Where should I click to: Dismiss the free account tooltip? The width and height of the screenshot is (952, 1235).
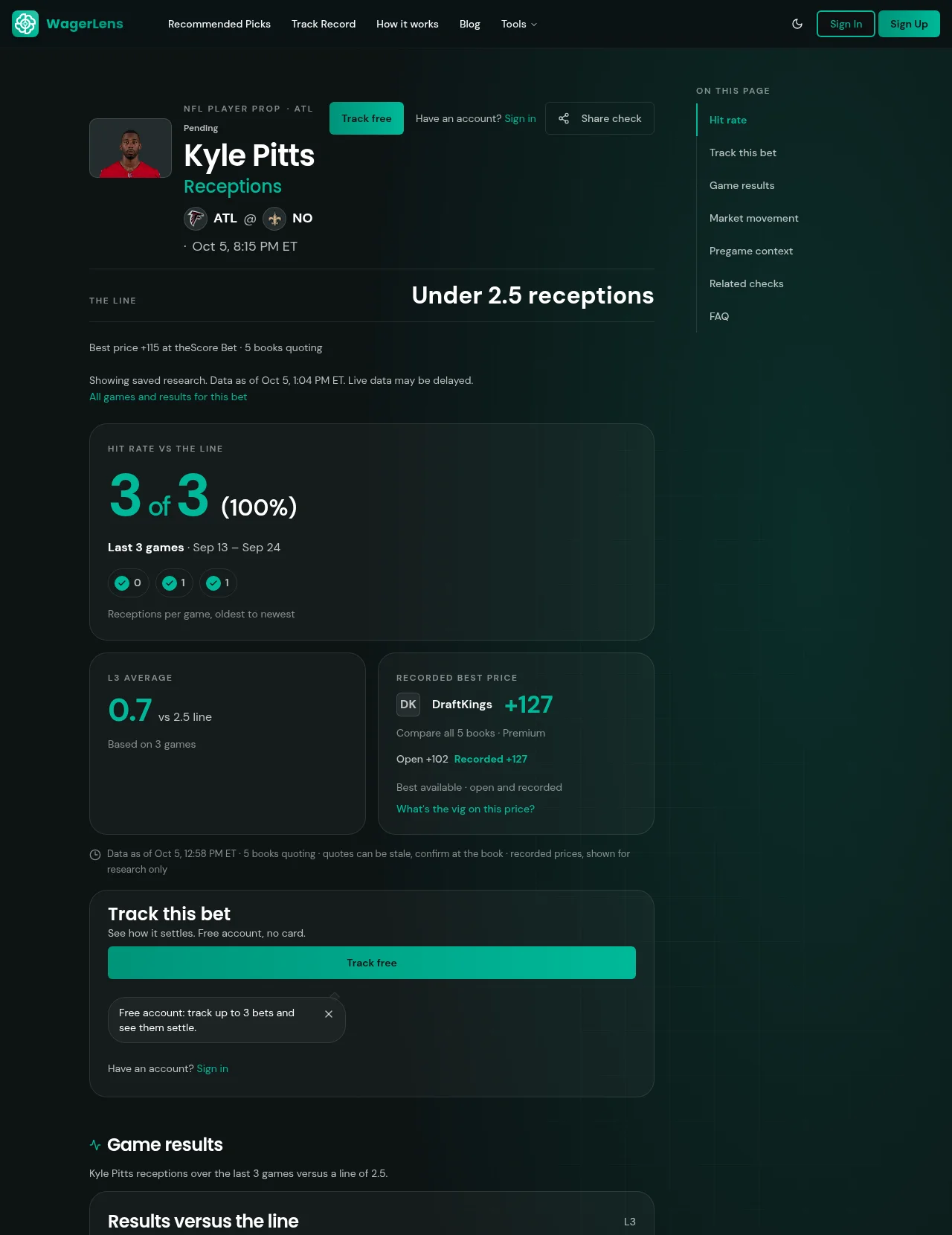[329, 1014]
